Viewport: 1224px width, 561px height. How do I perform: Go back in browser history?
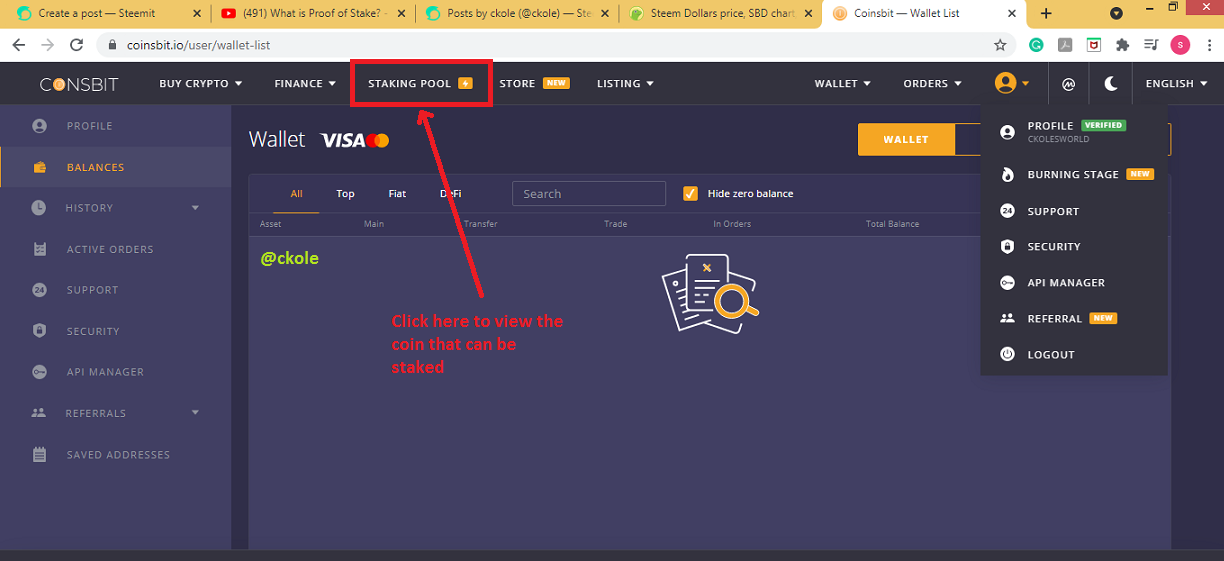20,45
